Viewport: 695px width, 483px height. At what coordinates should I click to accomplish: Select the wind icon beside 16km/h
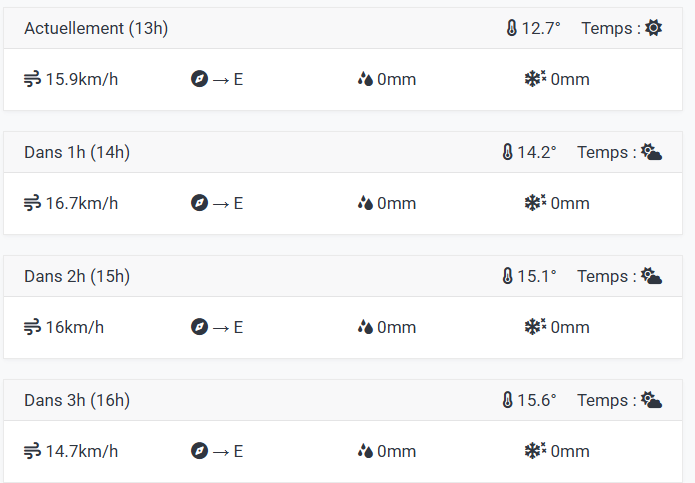32,327
